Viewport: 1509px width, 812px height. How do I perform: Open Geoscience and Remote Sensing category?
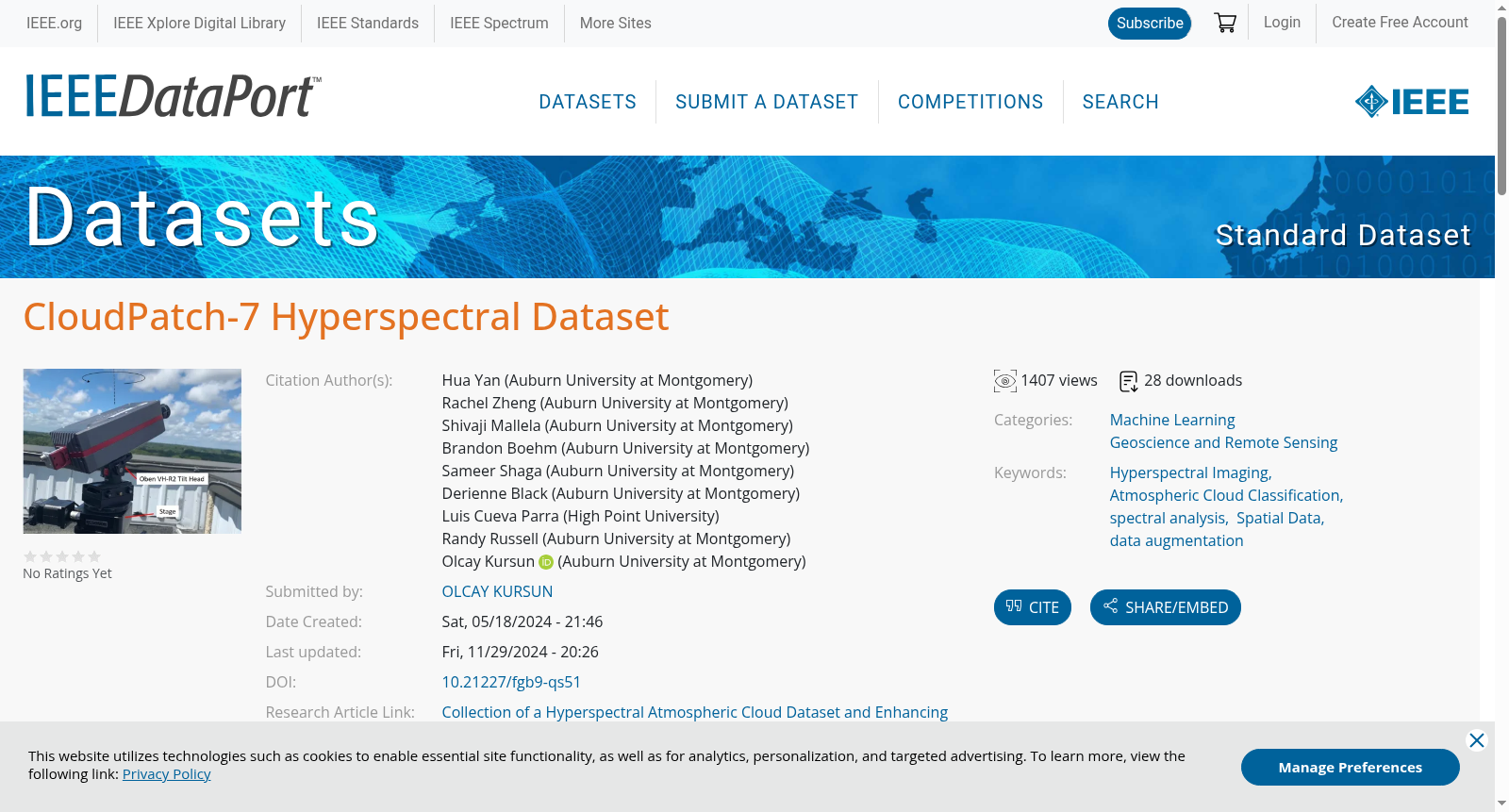1223,442
